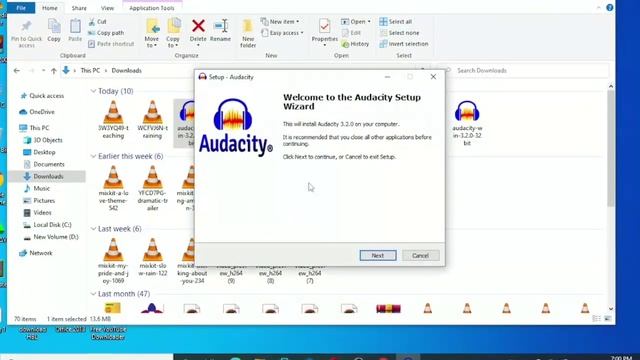Select the mixkit-slow-rain-122 file
640x360 pixels.
click(x=152, y=258)
